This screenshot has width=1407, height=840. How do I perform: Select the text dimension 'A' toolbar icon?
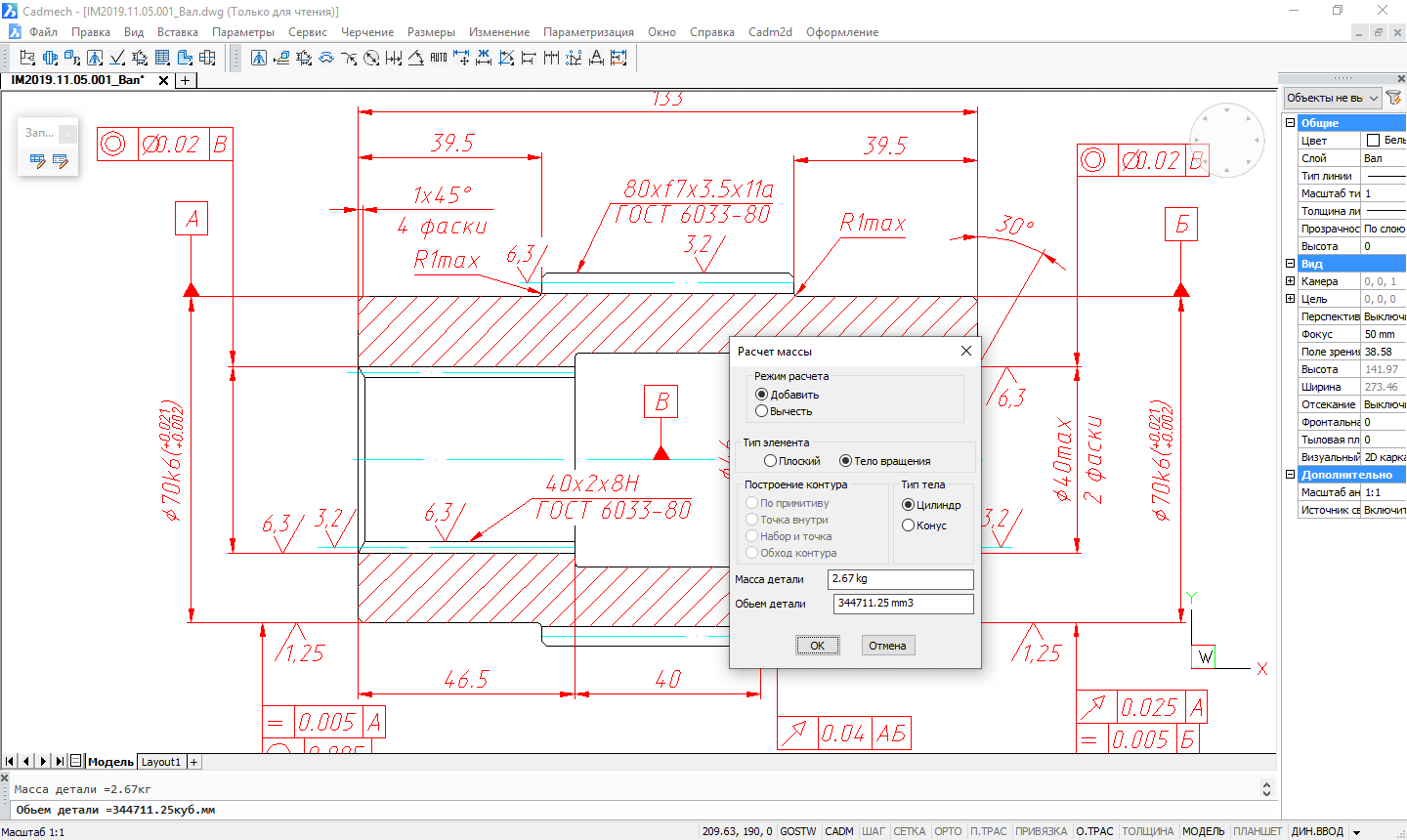596,58
